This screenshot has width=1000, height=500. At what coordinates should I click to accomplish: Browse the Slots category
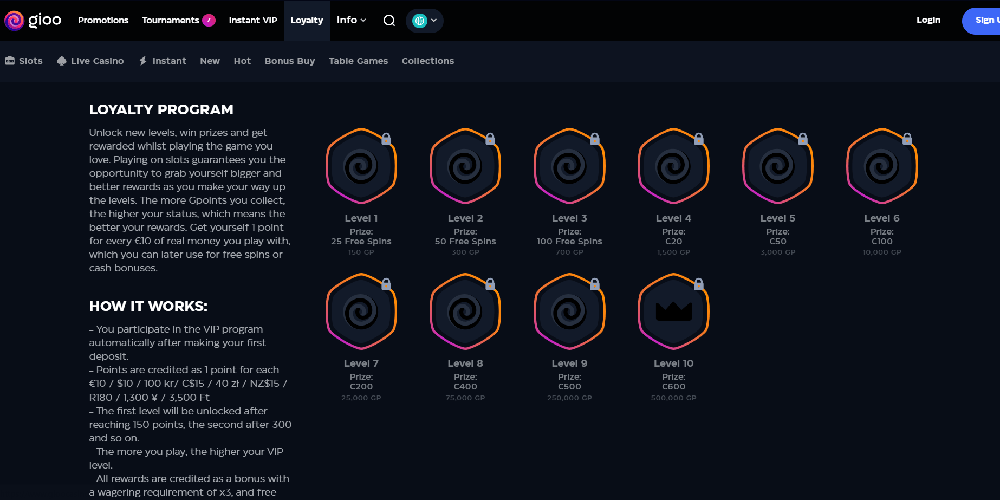(24, 61)
